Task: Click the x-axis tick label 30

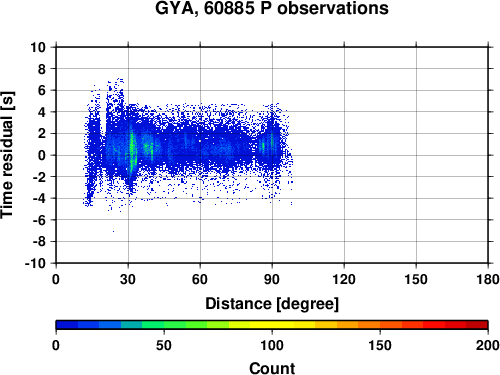Action: pyautogui.click(x=128, y=279)
